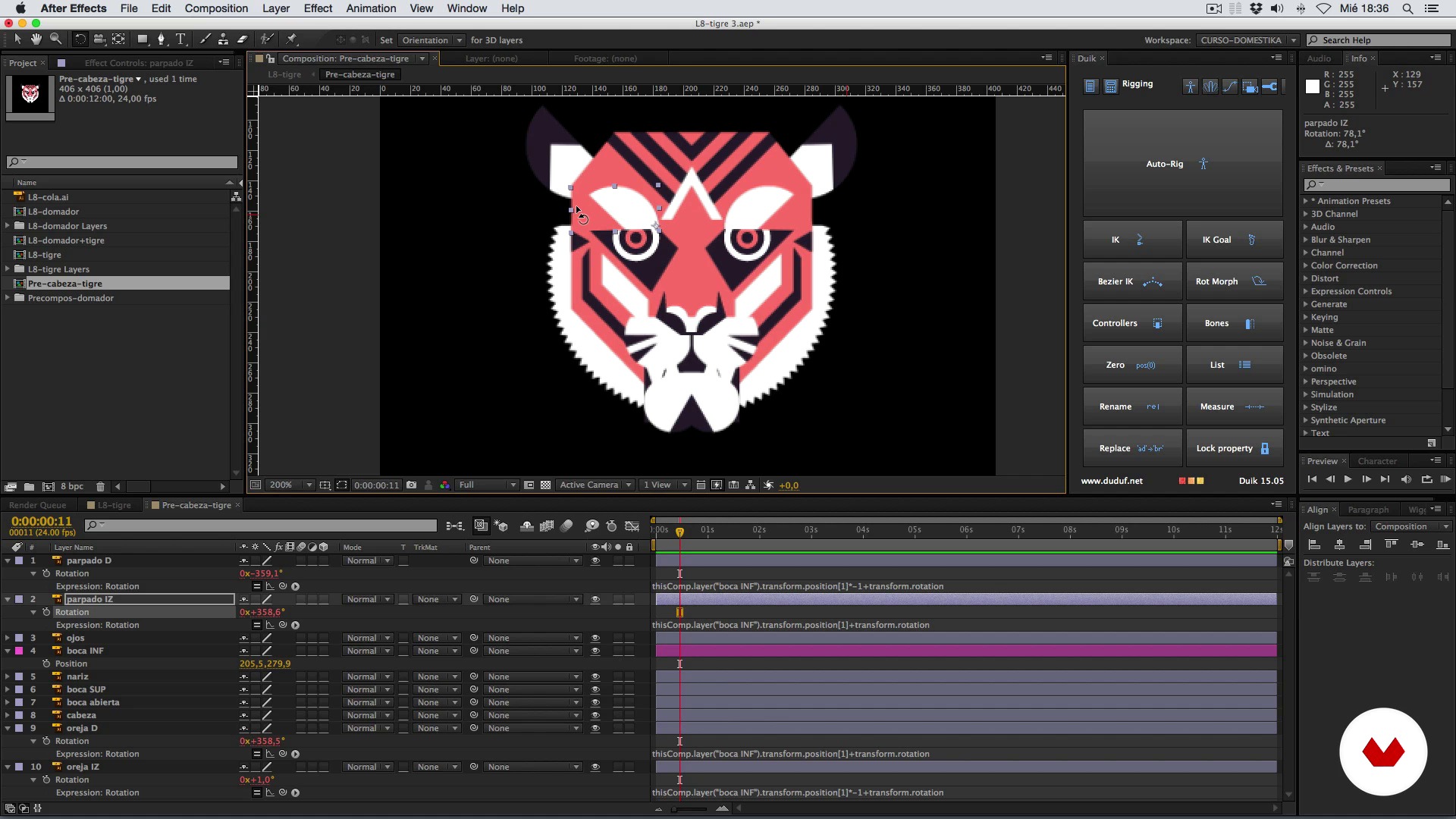Toggle transparency grid in viewer
The height and width of the screenshot is (819, 1456).
click(545, 485)
